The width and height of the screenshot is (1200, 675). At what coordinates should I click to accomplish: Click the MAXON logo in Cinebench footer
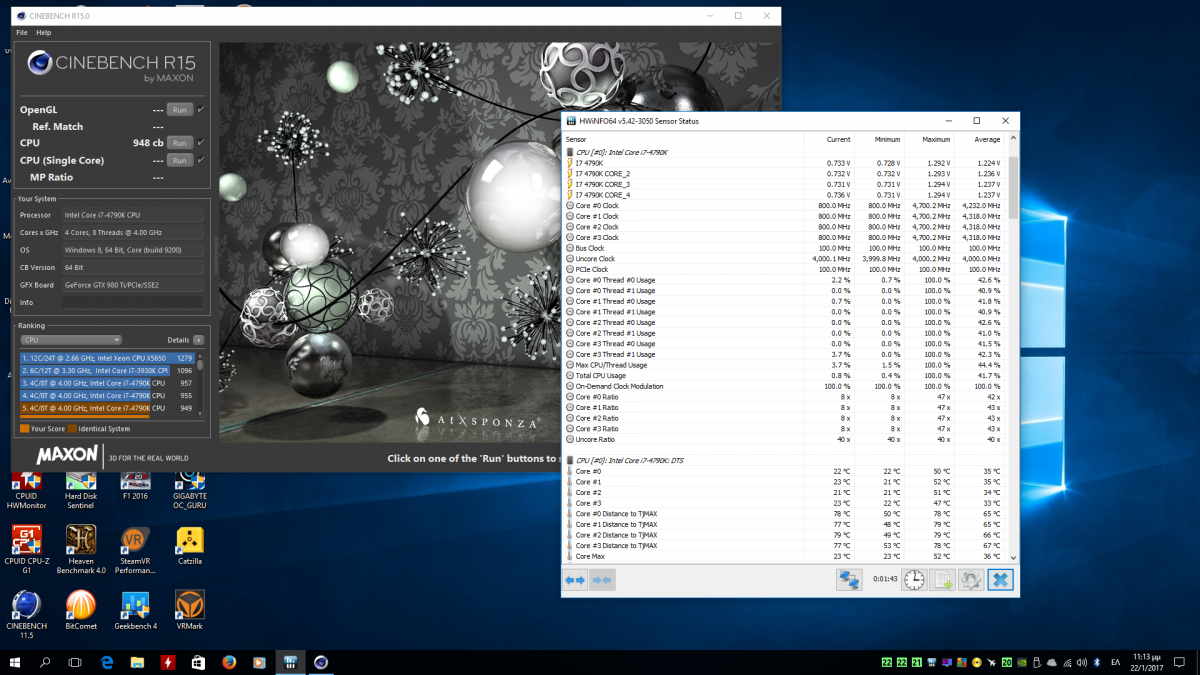(x=67, y=456)
